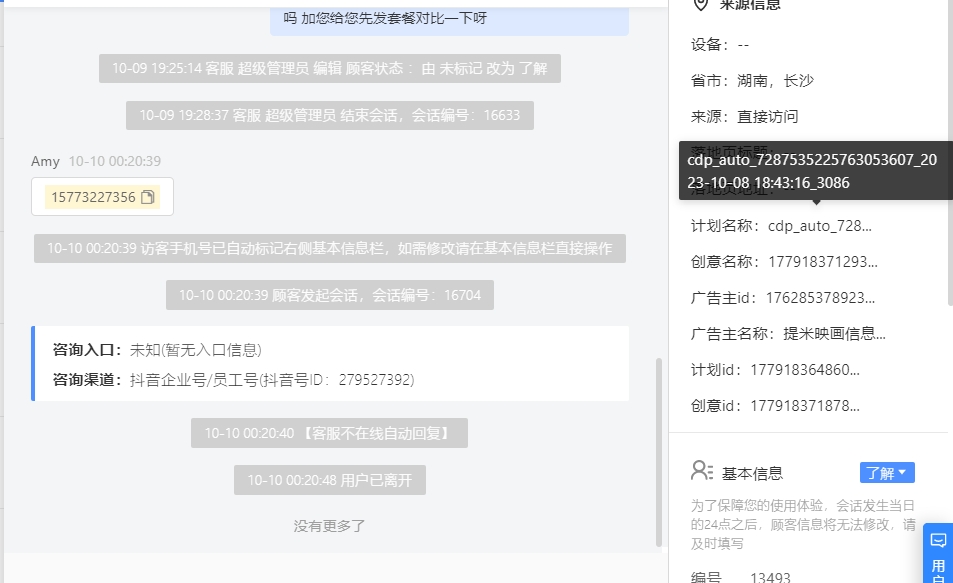Viewport: 953px width, 583px height.
Task: Click the 基本信息 section heading
Action: (752, 473)
